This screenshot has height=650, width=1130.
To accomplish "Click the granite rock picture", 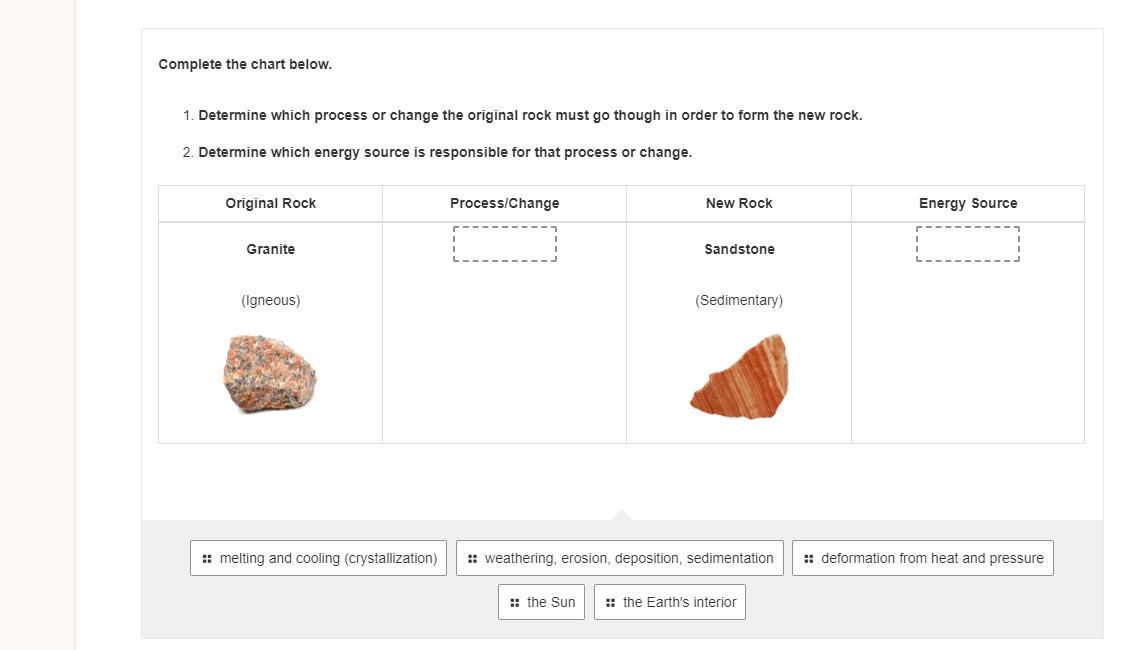I will click(270, 374).
